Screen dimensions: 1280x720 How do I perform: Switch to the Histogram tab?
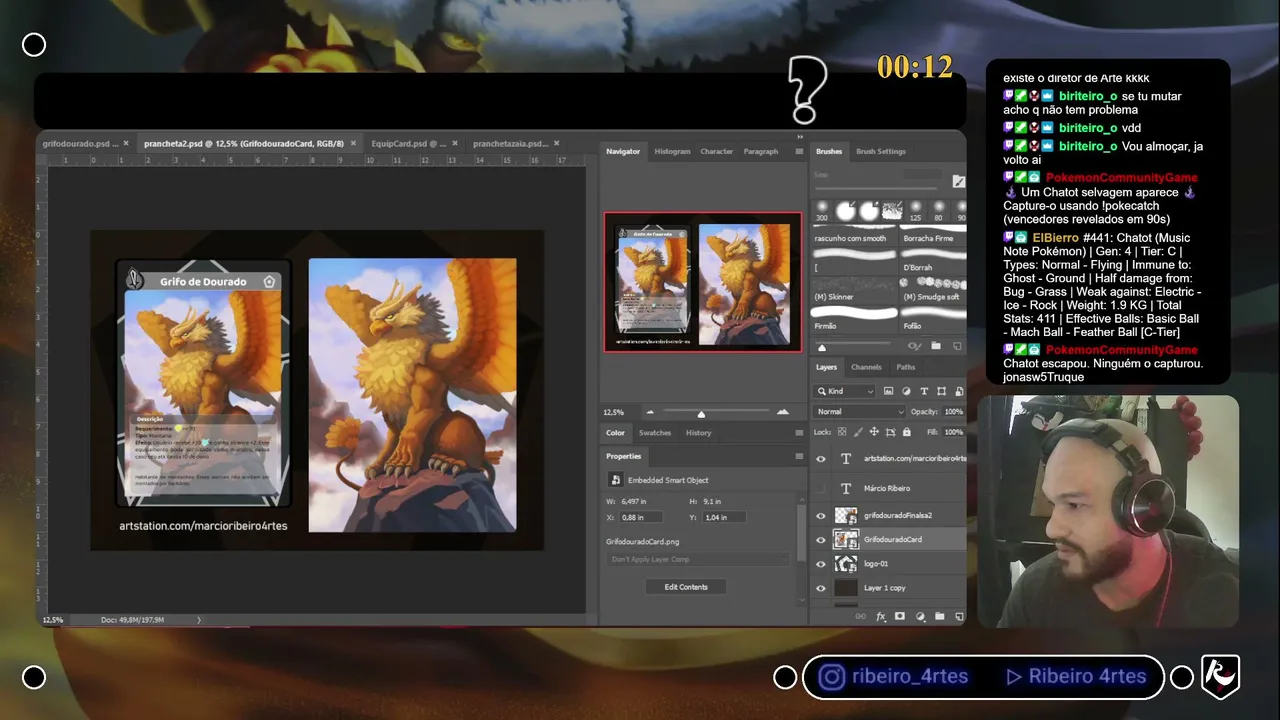[672, 152]
